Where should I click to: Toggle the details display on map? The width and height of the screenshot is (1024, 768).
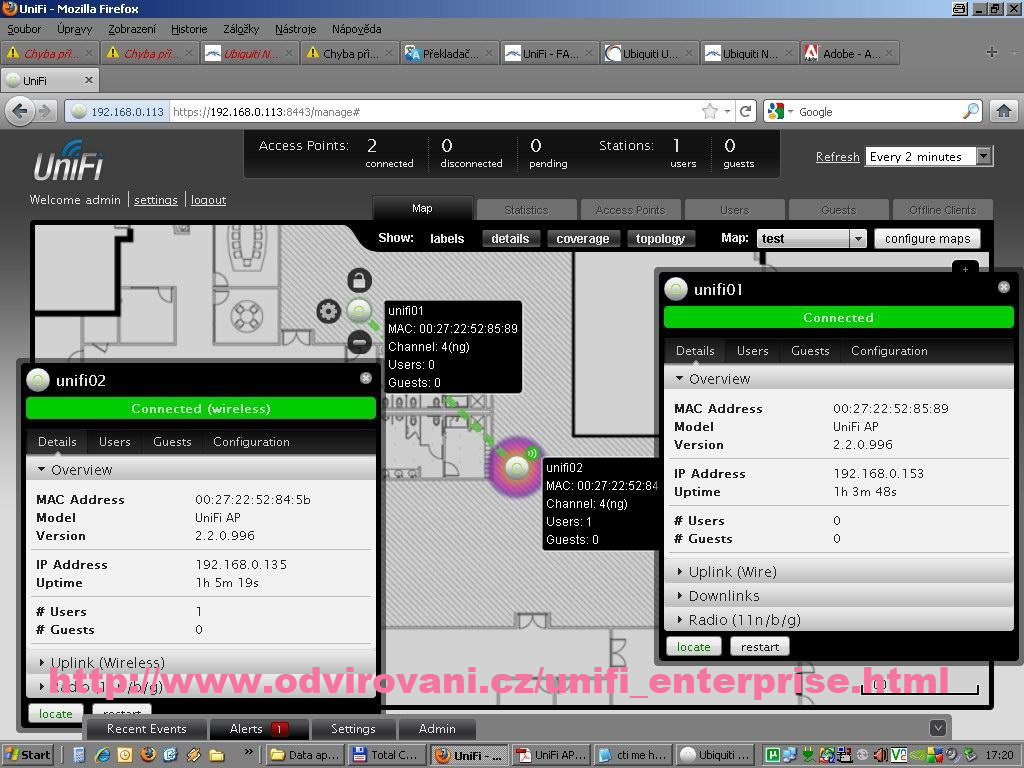pyautogui.click(x=510, y=239)
